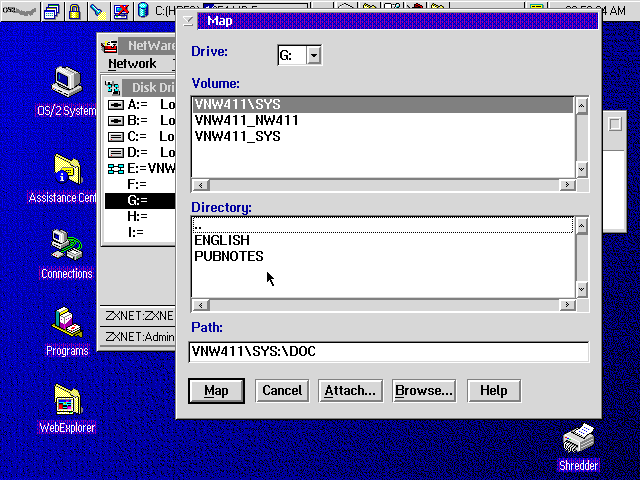
Task: Click the Directory list scroll right arrow
Action: [x=567, y=305]
